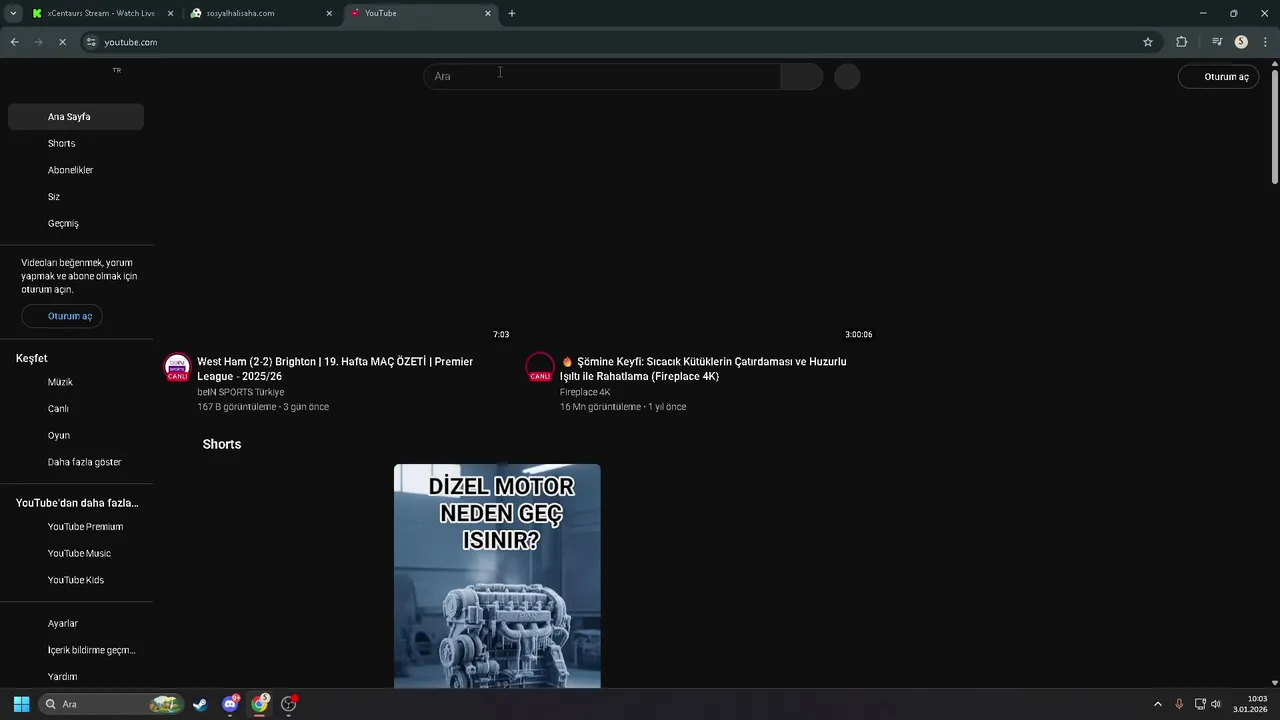Image resolution: width=1280 pixels, height=720 pixels.
Task: Open a new browser tab
Action: (512, 13)
